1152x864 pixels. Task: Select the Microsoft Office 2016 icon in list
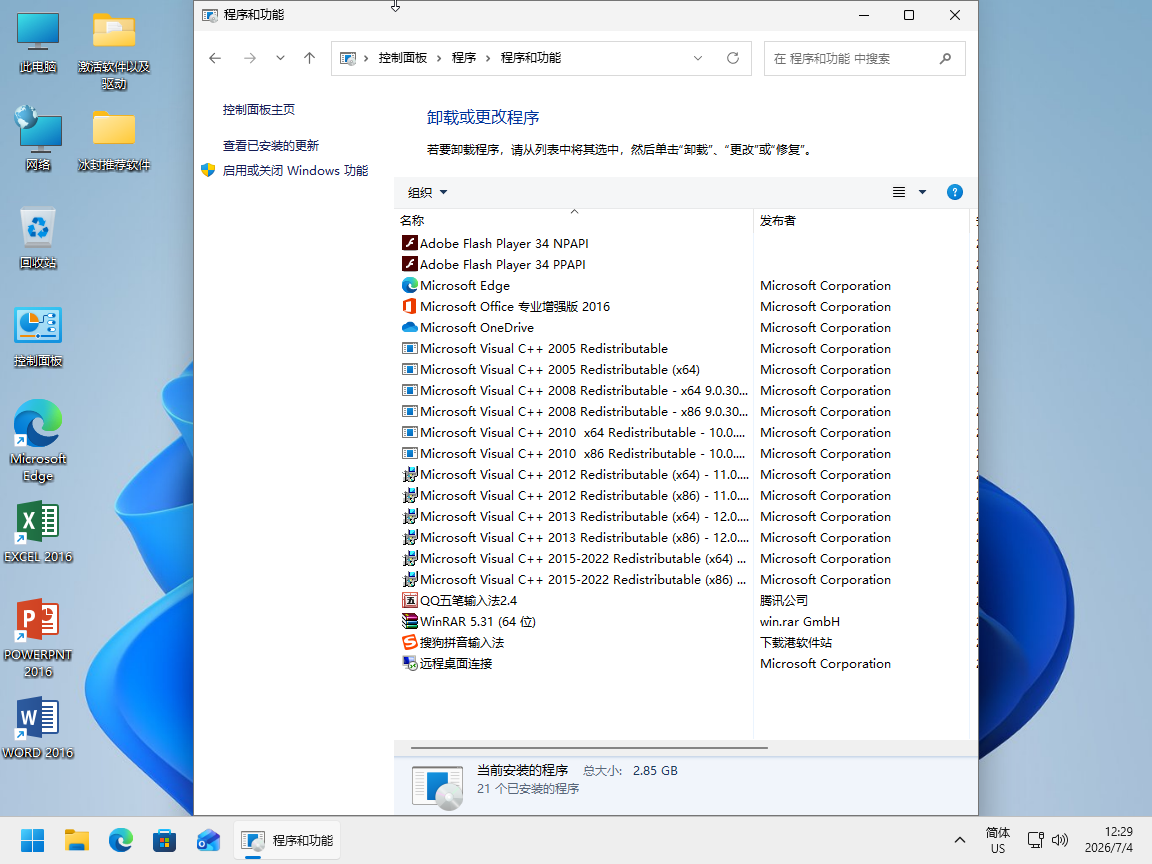click(x=409, y=306)
